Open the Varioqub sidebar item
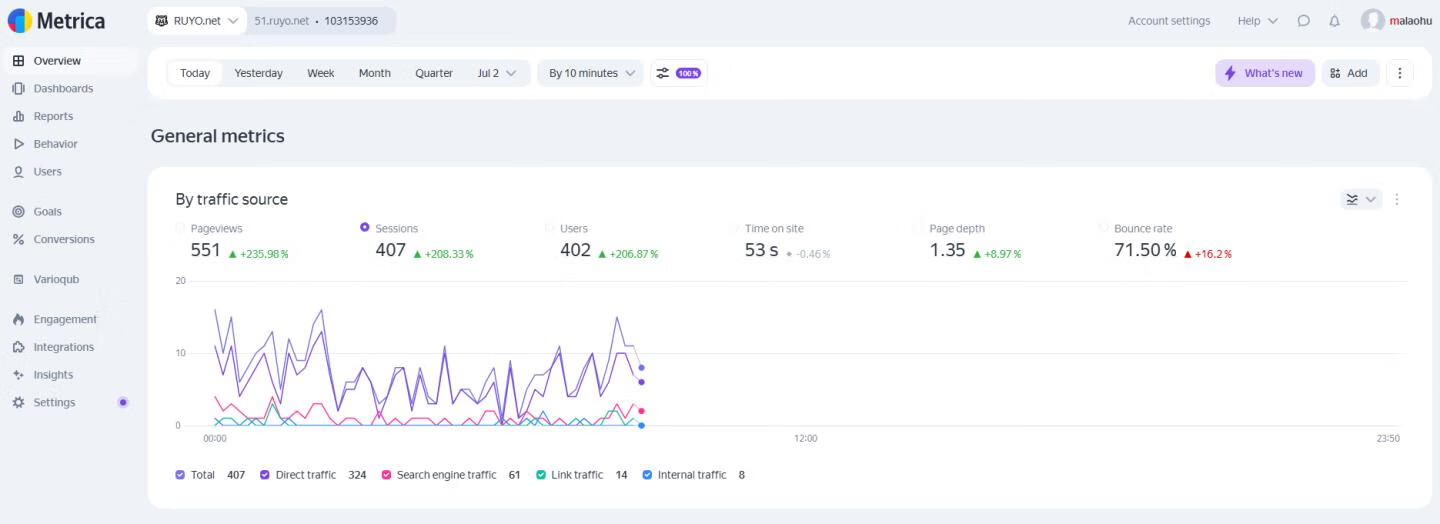Screen dimensions: 1440x524 click(x=55, y=280)
